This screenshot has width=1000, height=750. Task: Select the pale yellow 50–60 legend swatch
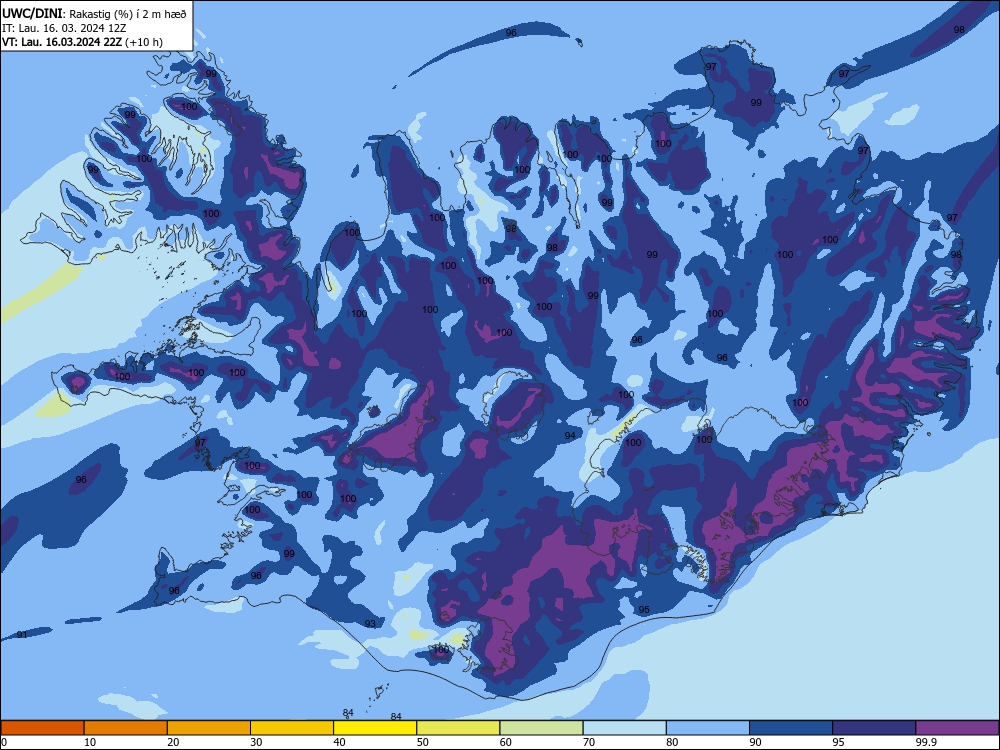tap(458, 728)
